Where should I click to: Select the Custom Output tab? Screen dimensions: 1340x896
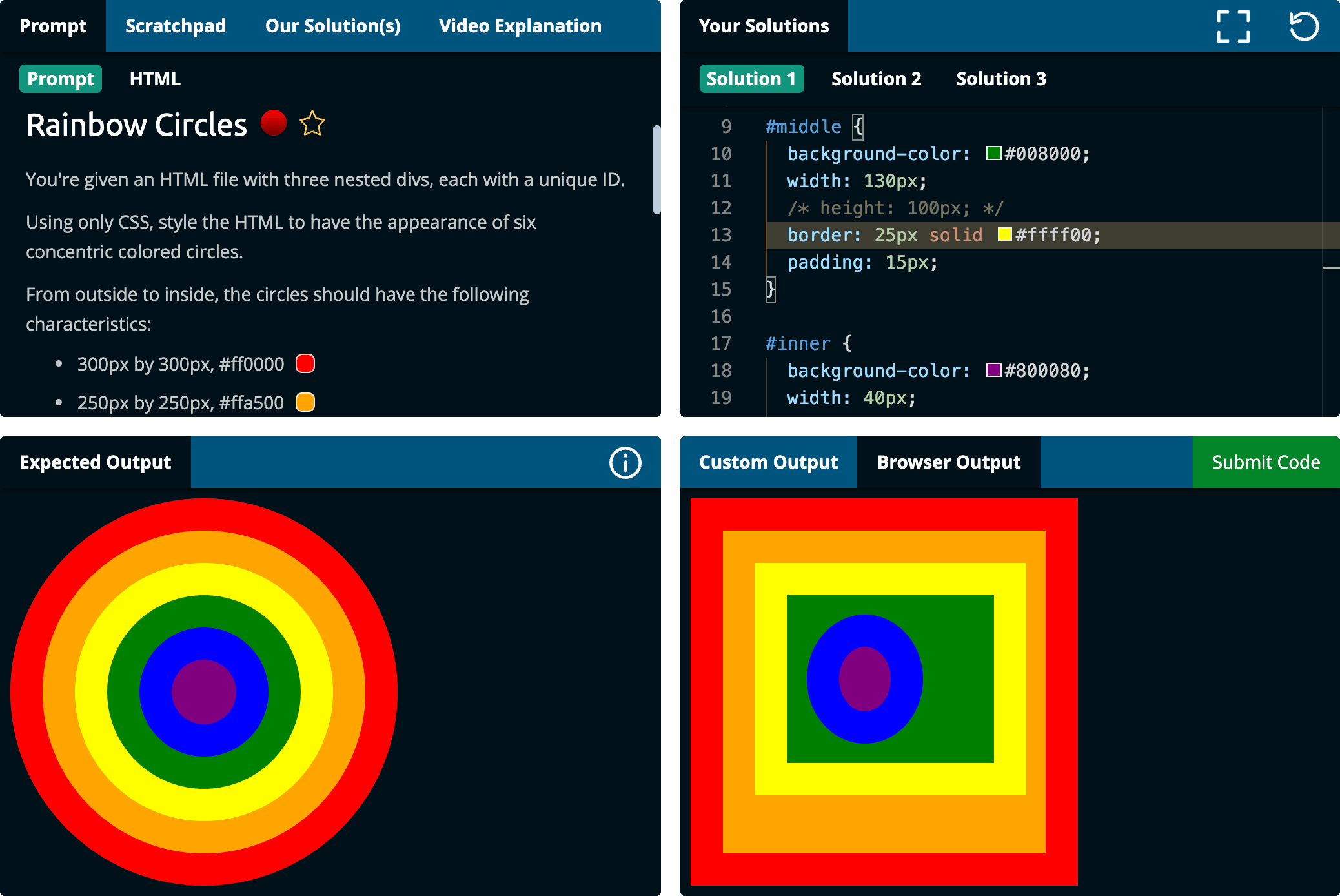point(768,462)
